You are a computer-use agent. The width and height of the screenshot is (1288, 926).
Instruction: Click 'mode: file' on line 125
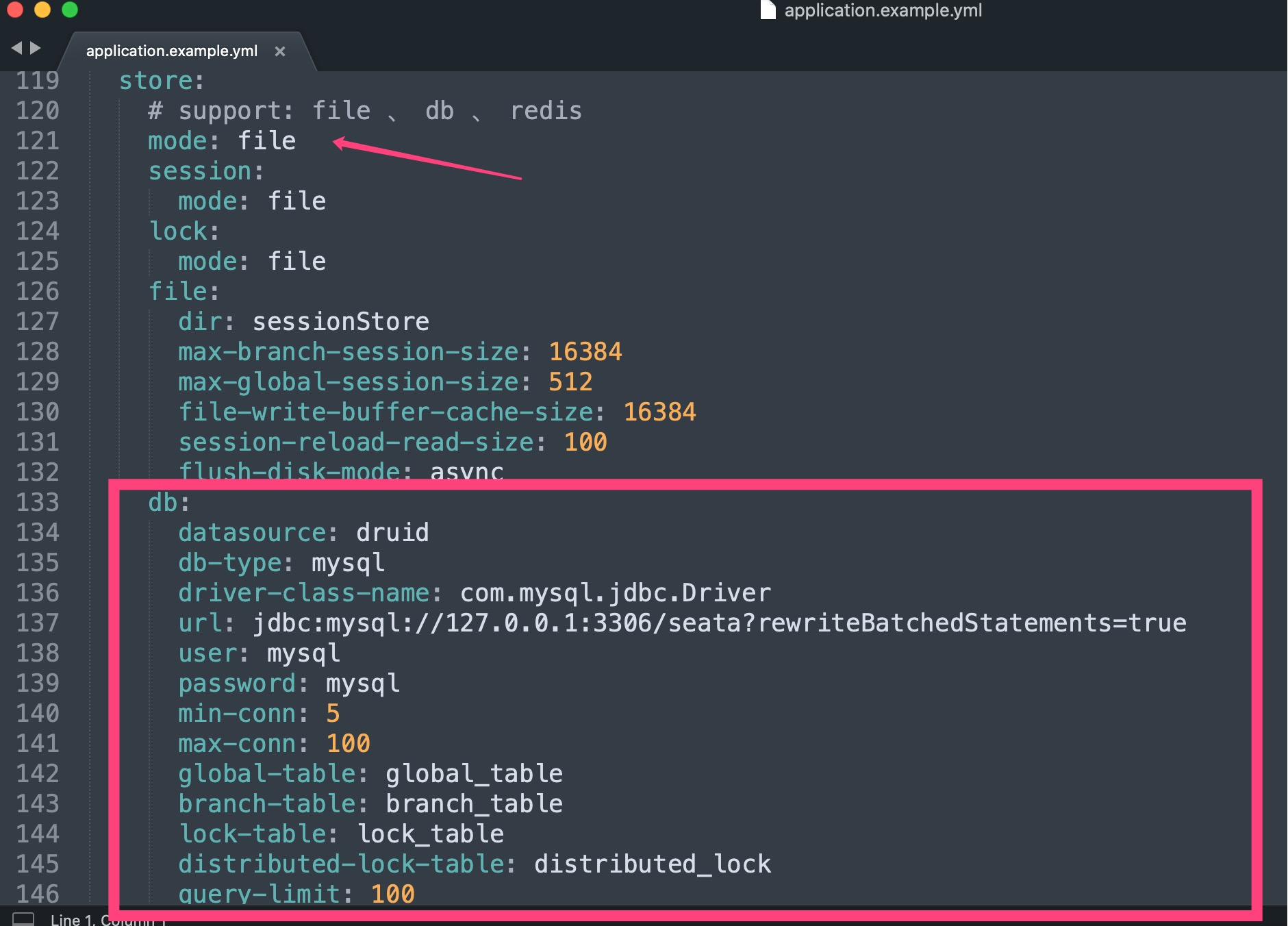pos(252,262)
